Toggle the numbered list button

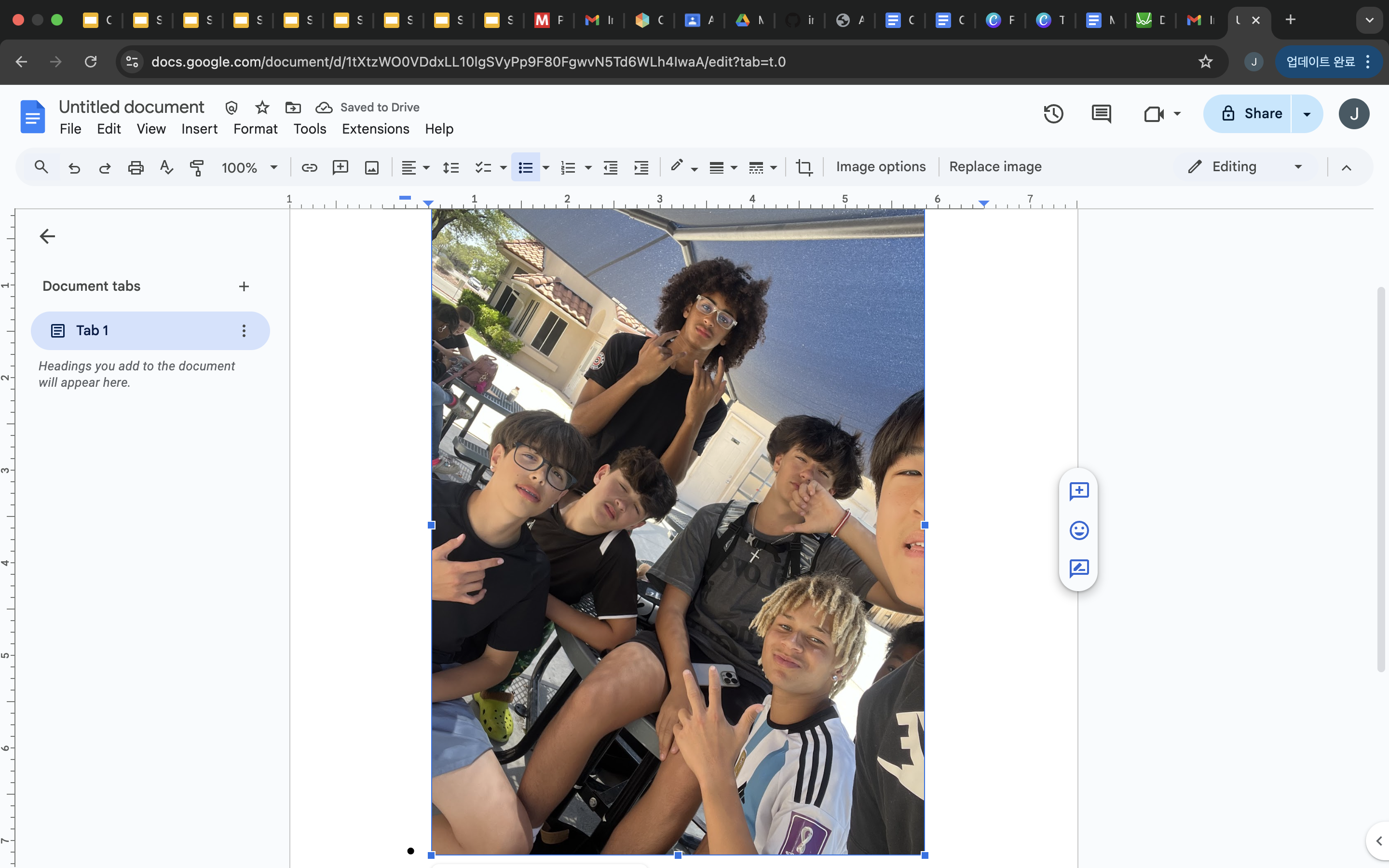568,167
